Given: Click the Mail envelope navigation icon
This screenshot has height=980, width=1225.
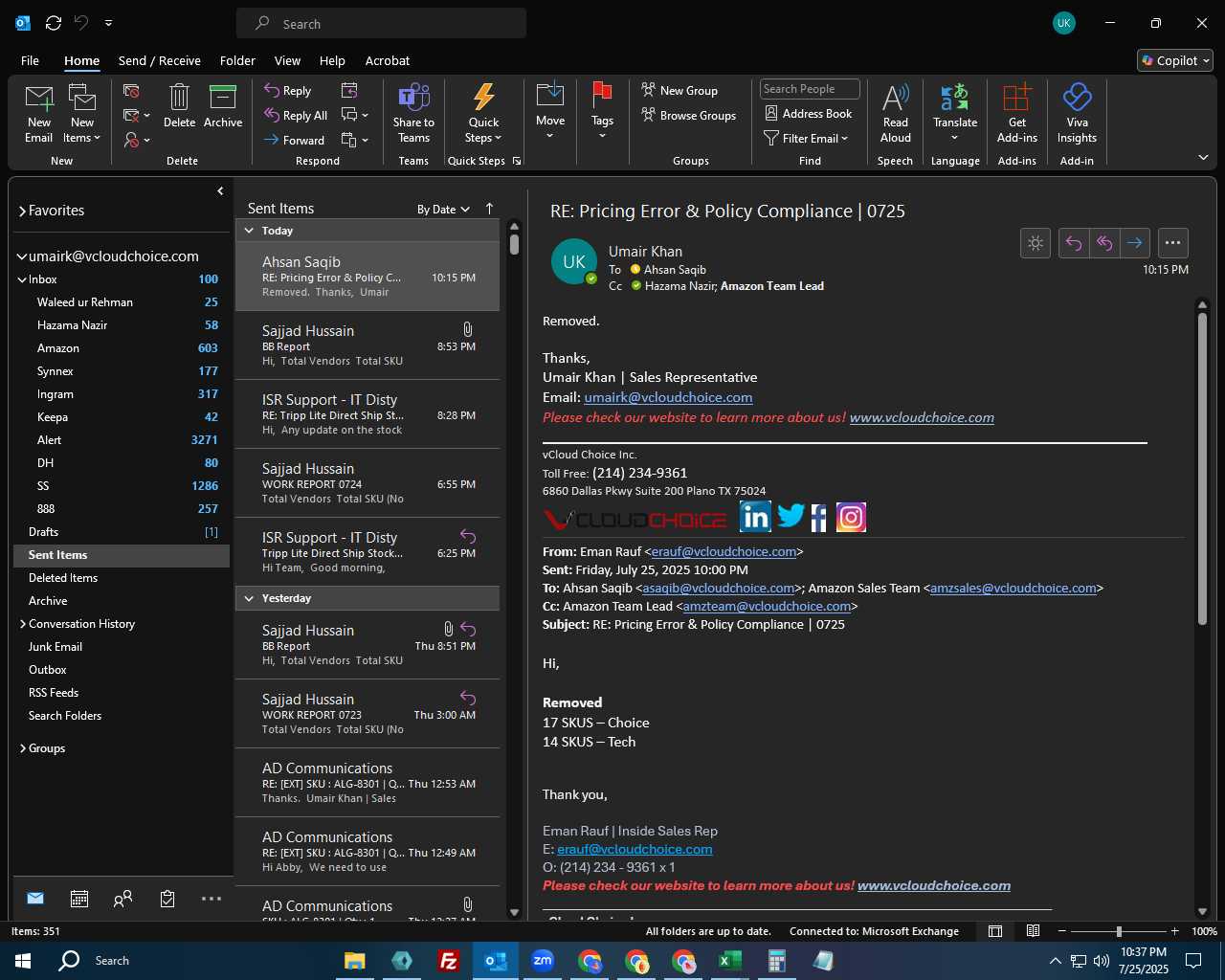Looking at the screenshot, I should point(35,898).
